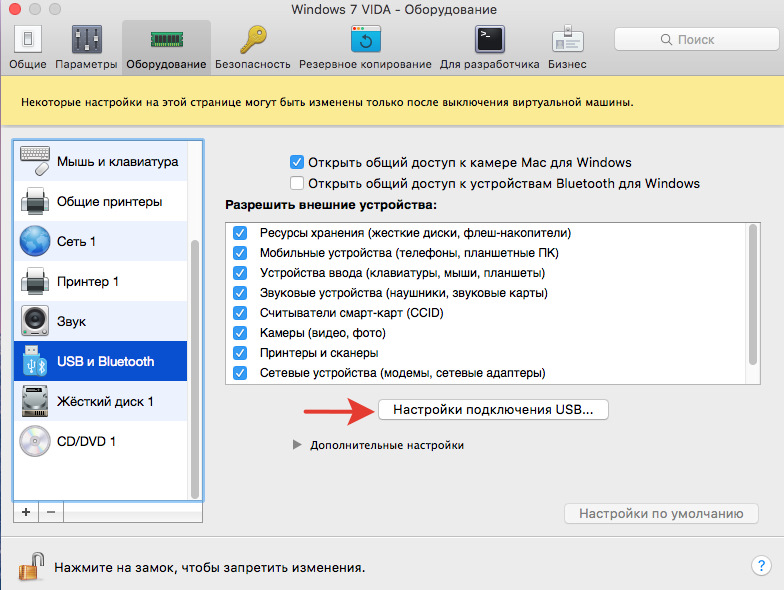This screenshot has height=590, width=784.
Task: Open the Безопасность key icon
Action: [x=253, y=39]
